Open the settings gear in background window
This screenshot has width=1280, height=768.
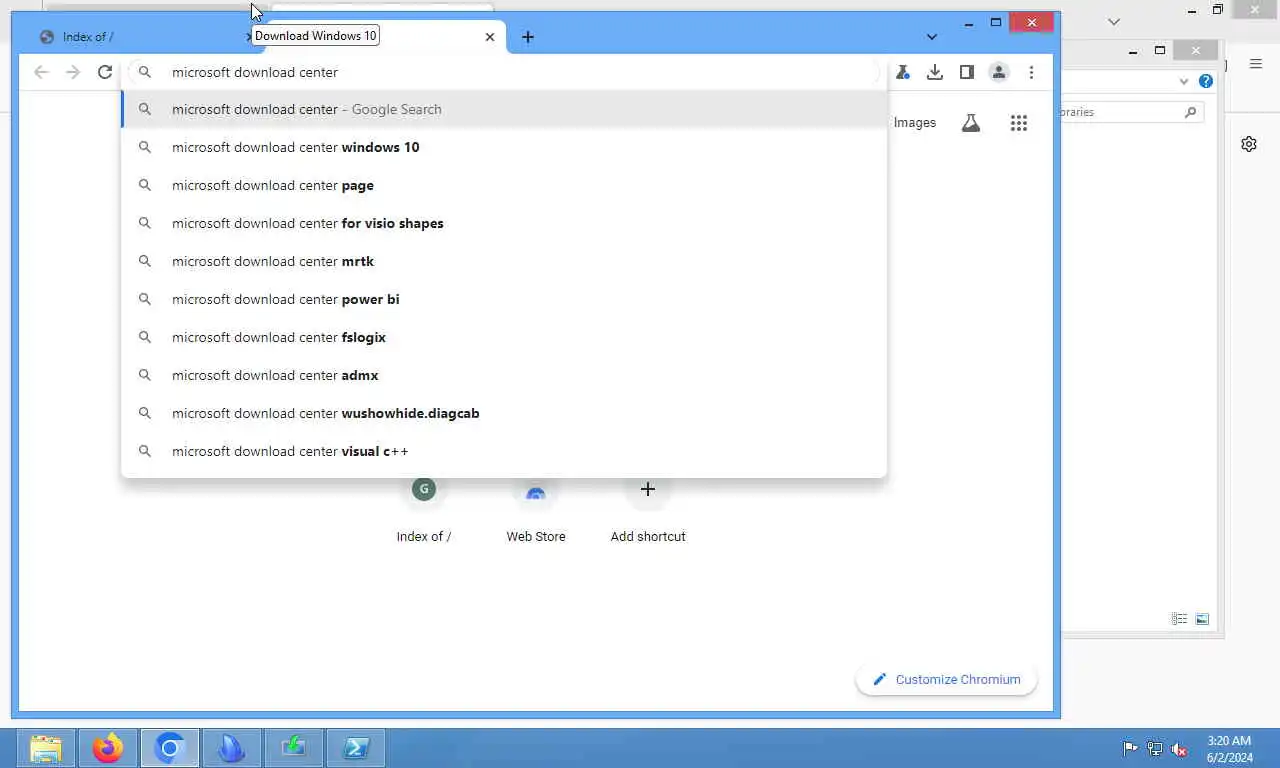click(1249, 144)
